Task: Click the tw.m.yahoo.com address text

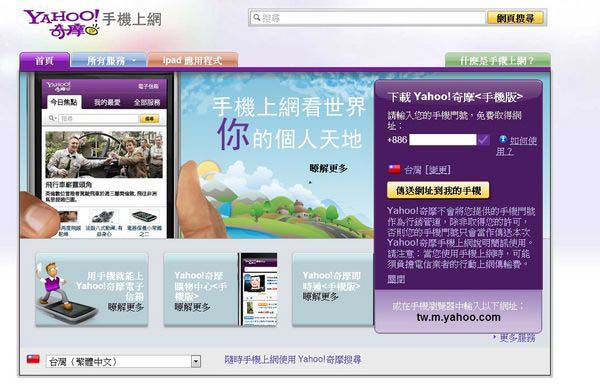Action: [458, 317]
